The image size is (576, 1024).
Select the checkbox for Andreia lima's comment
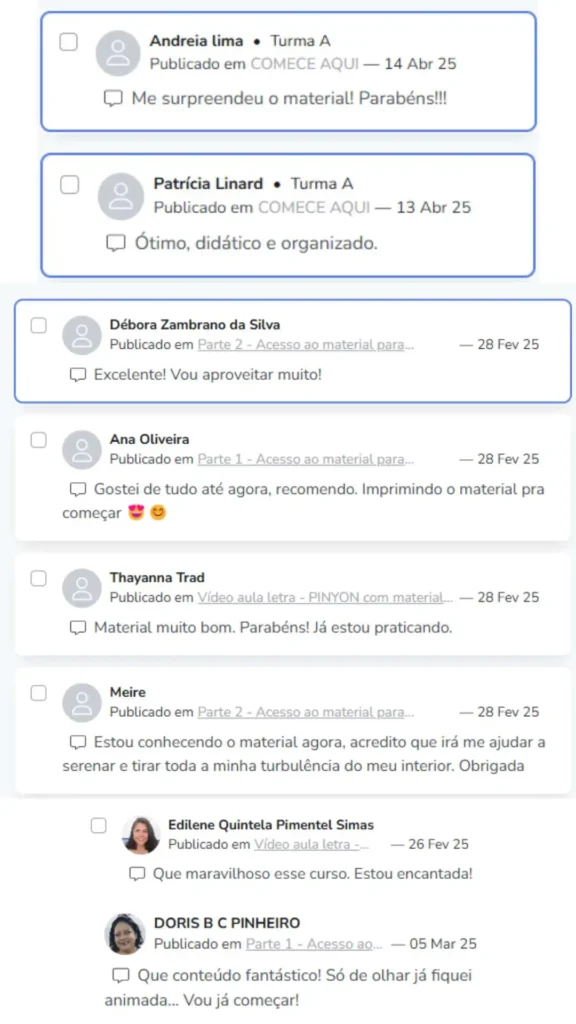[69, 42]
